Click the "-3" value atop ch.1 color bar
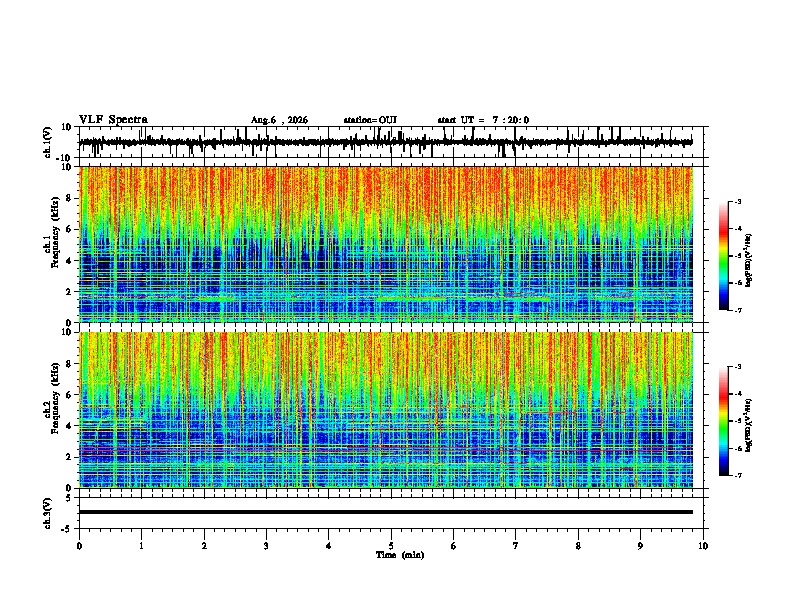Viewport: 792px width, 612px height. [738, 201]
